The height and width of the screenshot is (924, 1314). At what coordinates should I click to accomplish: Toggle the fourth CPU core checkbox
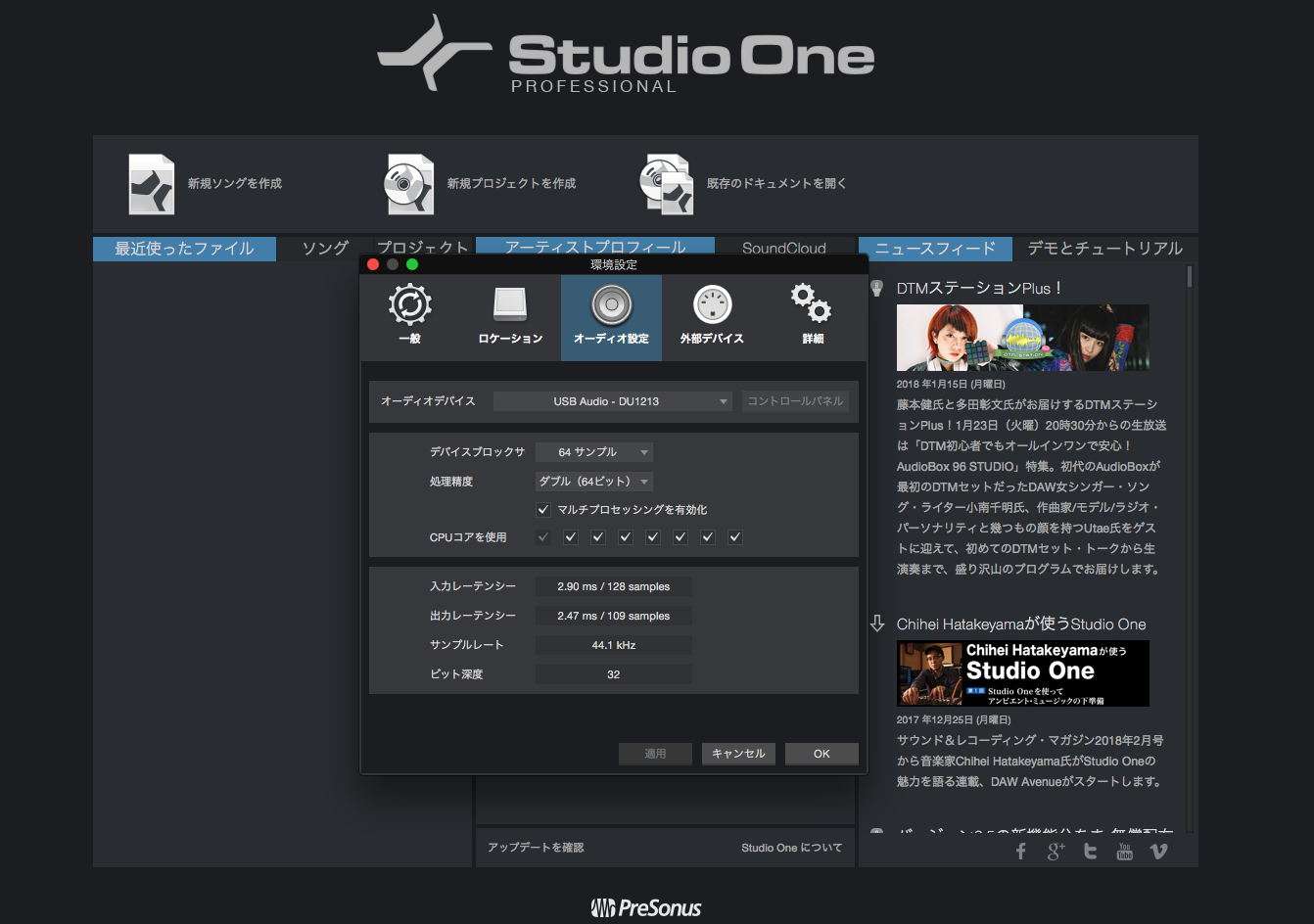(626, 537)
